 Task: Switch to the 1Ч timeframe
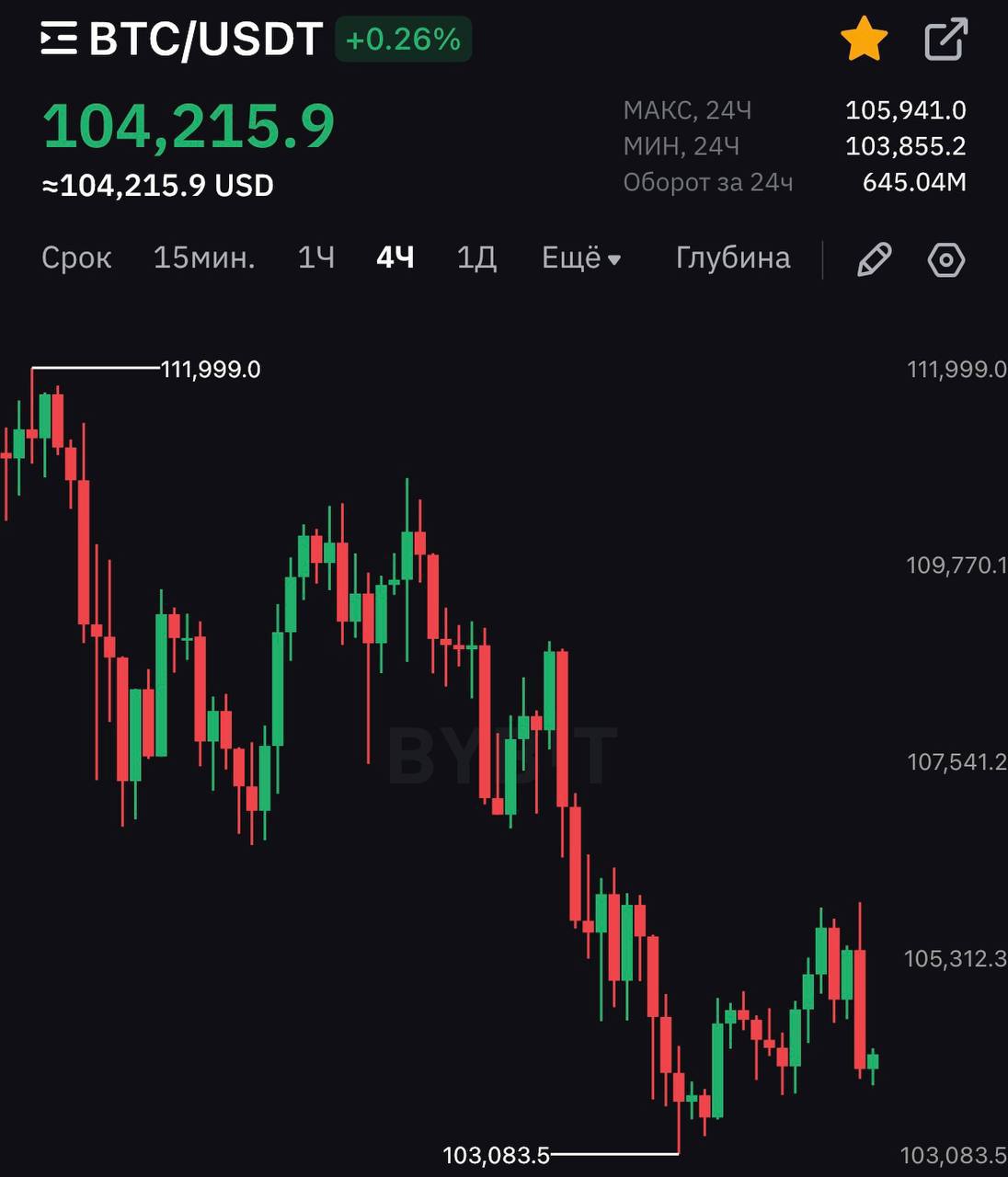315,257
